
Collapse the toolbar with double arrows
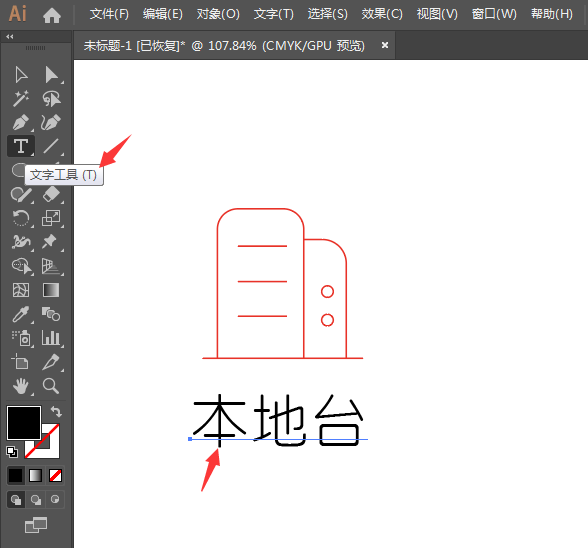point(10,36)
